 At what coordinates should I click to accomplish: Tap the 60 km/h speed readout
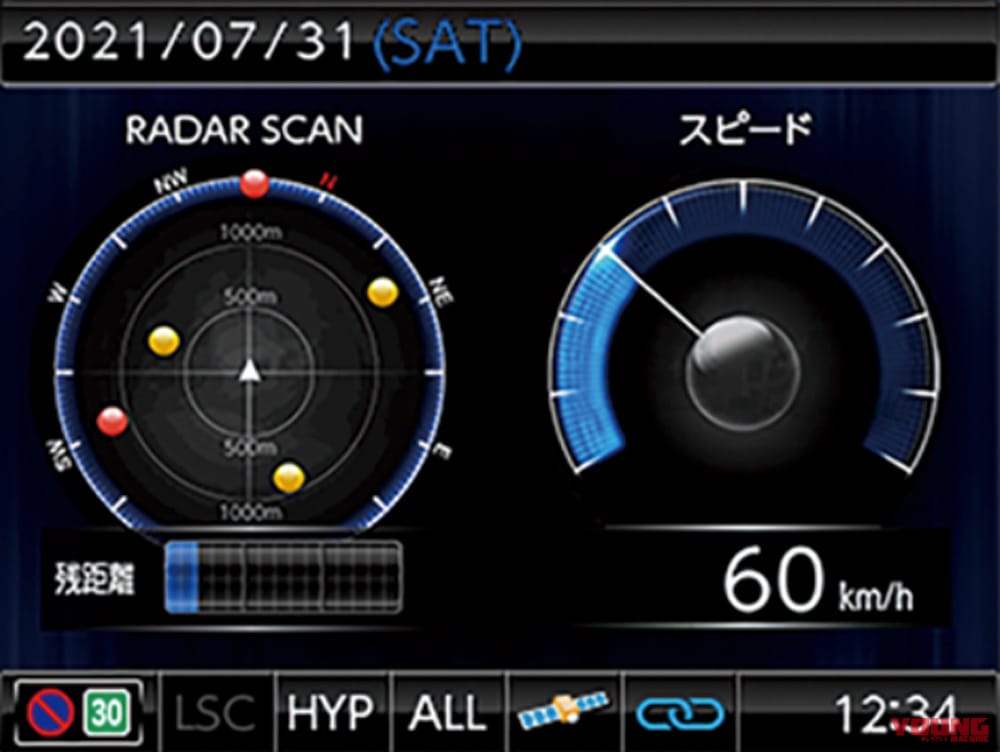tap(817, 584)
